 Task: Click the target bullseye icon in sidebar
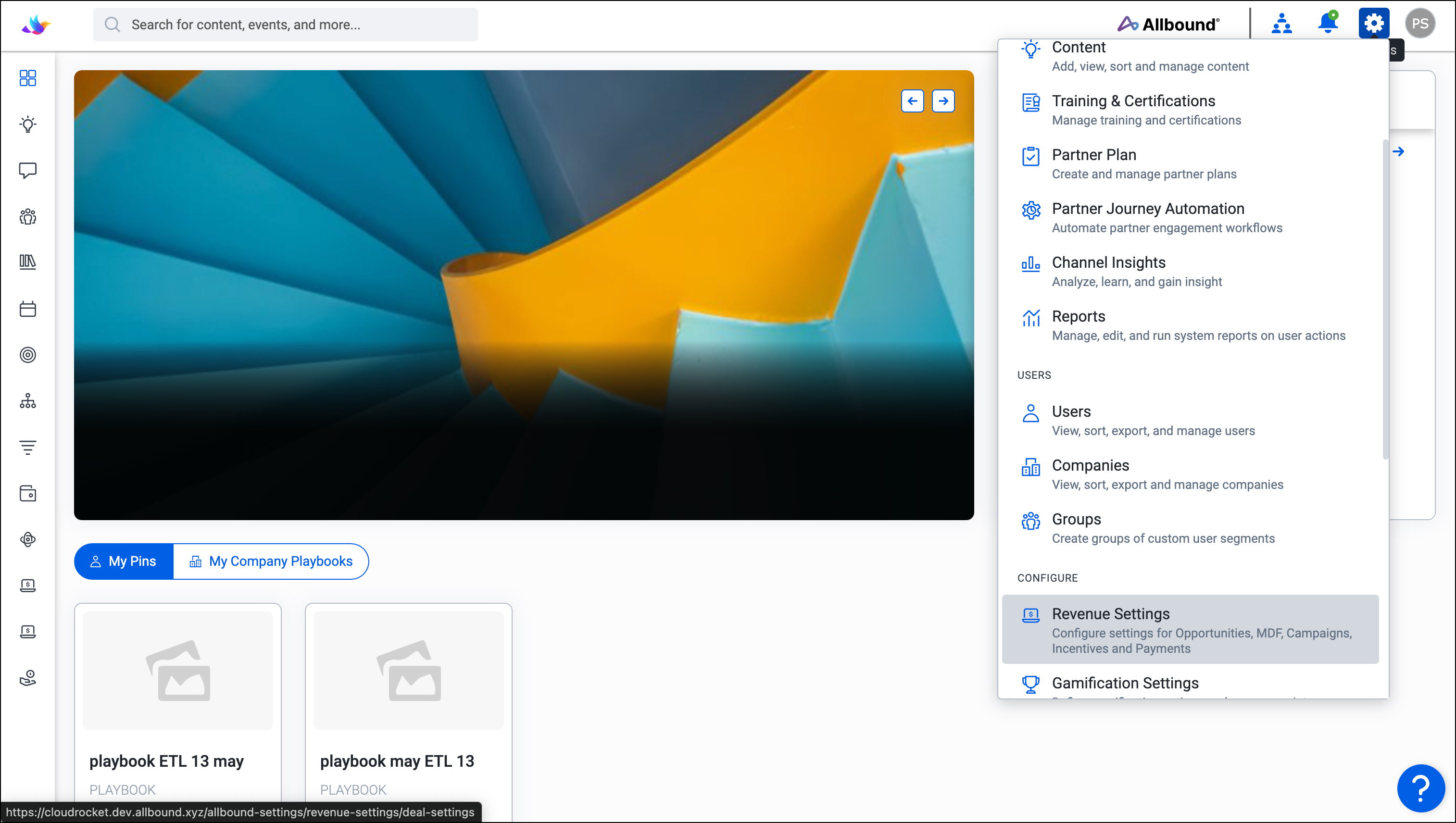pyautogui.click(x=28, y=355)
